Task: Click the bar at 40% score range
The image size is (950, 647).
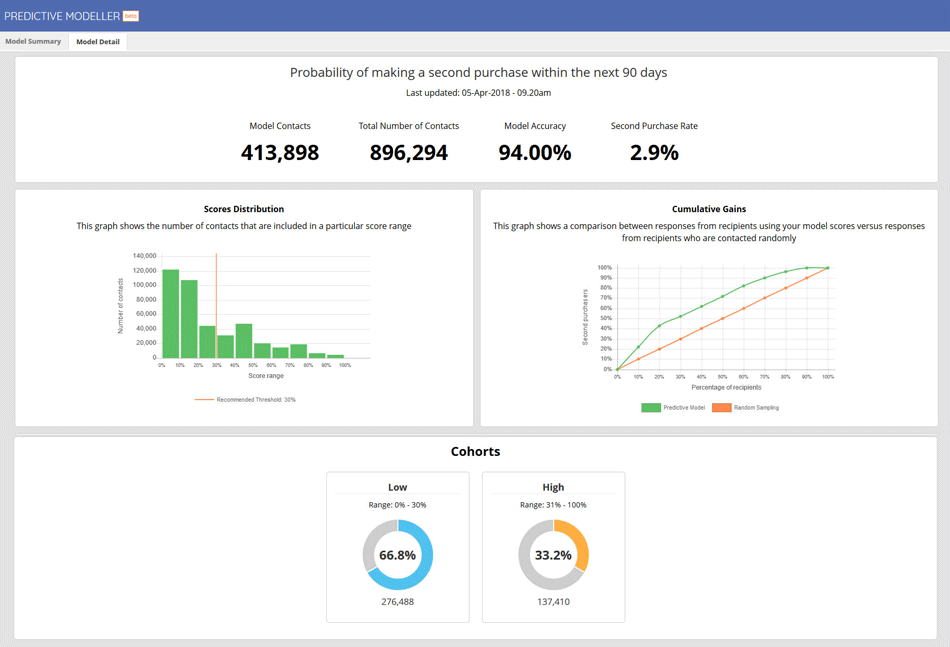Action: tap(244, 341)
